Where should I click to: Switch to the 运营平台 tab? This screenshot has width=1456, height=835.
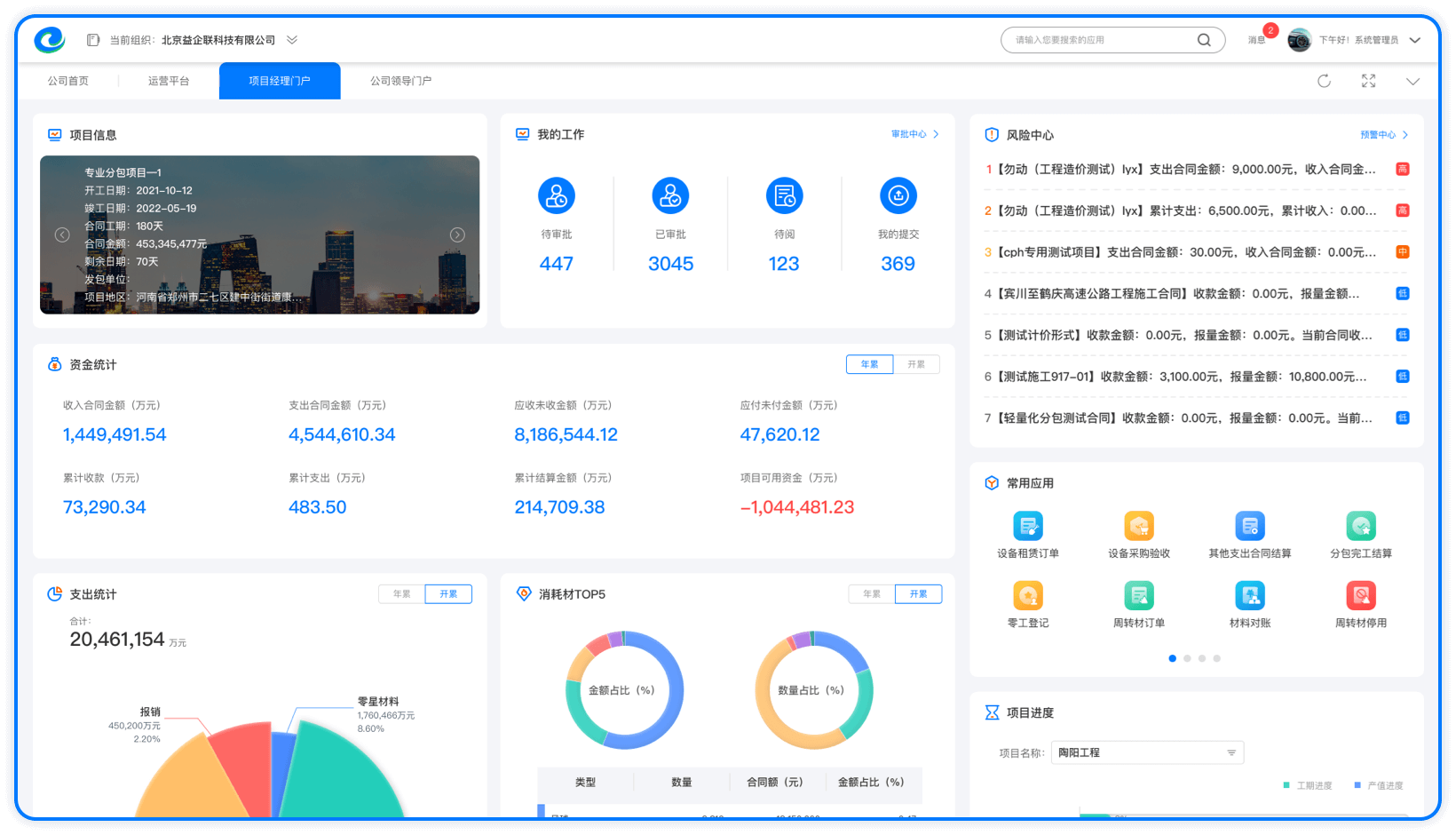pos(169,81)
